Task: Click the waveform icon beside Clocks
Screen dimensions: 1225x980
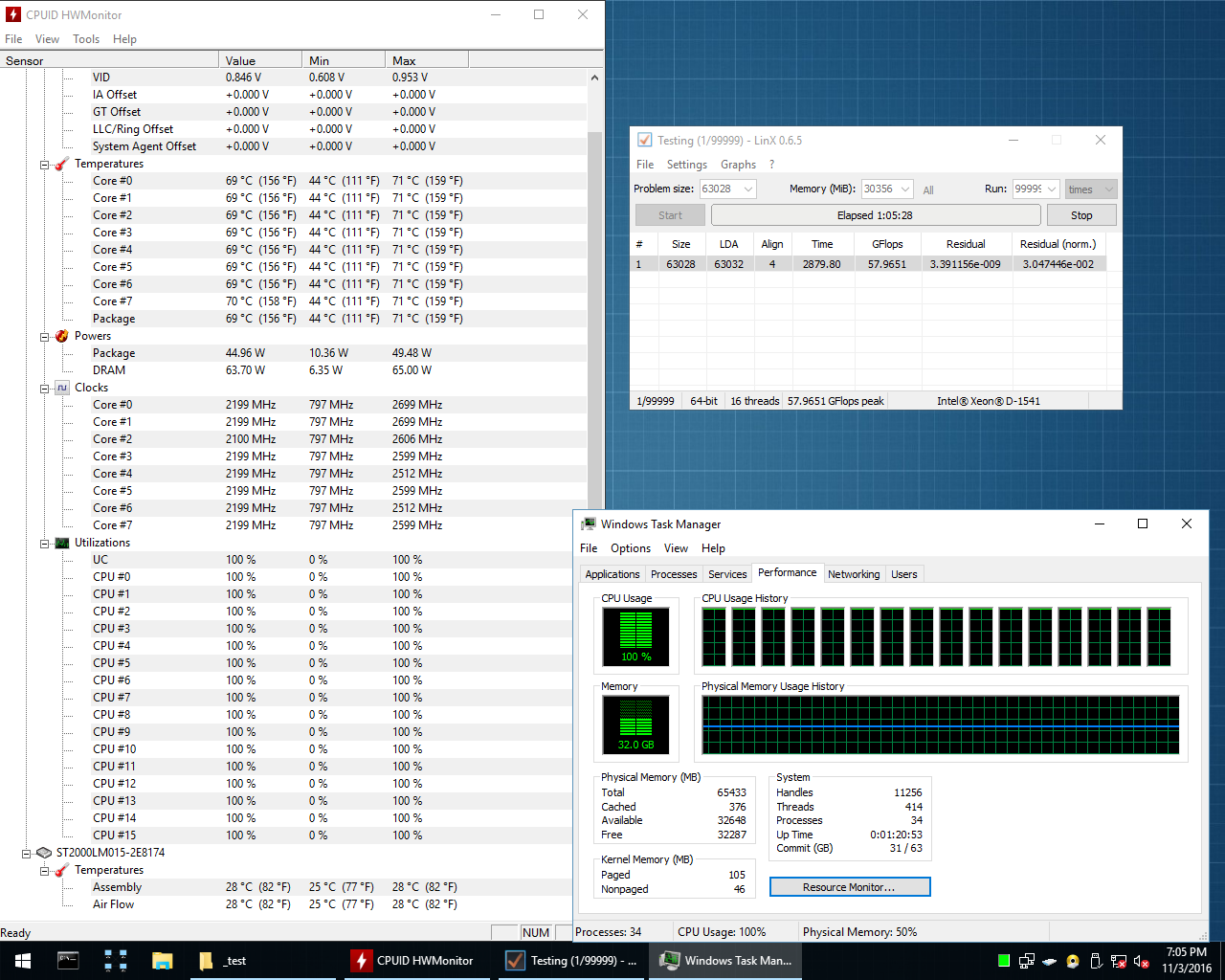Action: [62, 388]
